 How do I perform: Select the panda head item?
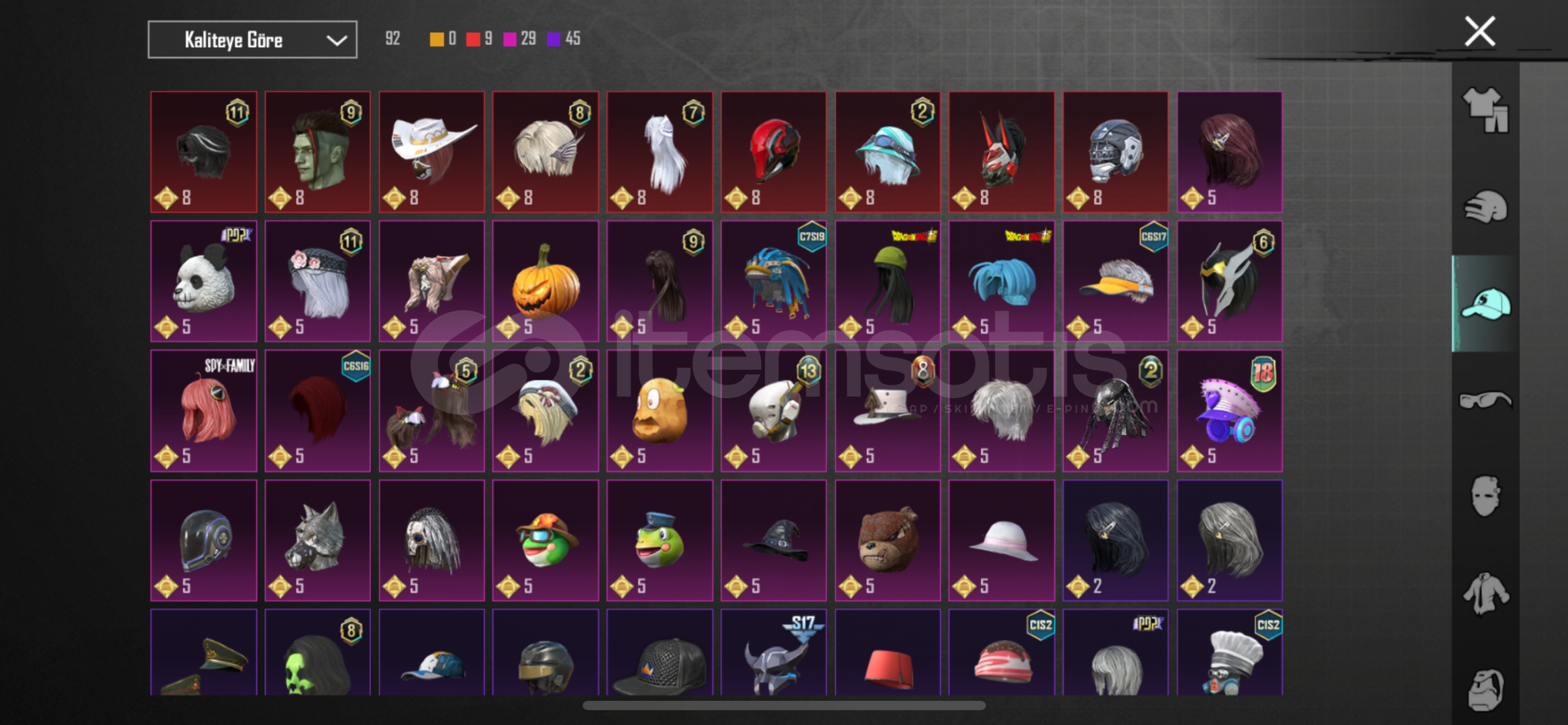tap(204, 281)
